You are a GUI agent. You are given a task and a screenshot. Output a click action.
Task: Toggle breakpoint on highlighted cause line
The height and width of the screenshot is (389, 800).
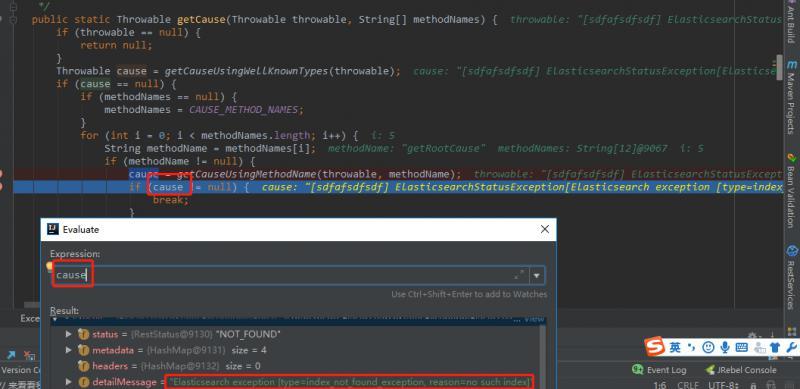[x=2, y=187]
